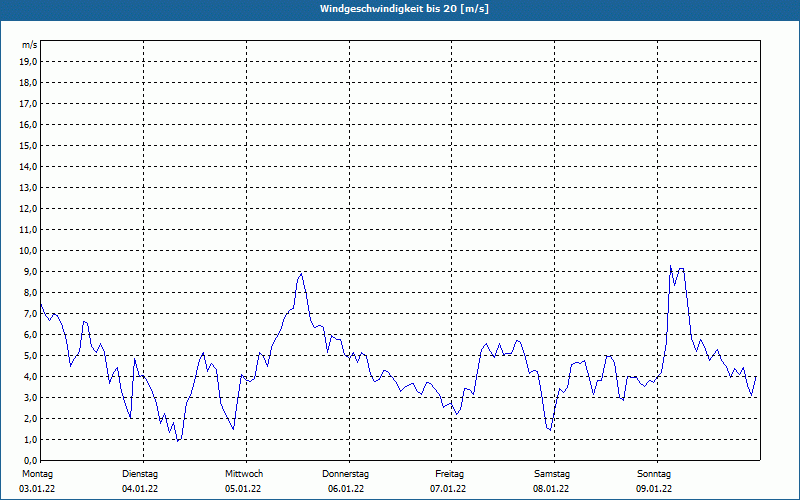Click the 13,0 y-axis value

click(x=28, y=188)
